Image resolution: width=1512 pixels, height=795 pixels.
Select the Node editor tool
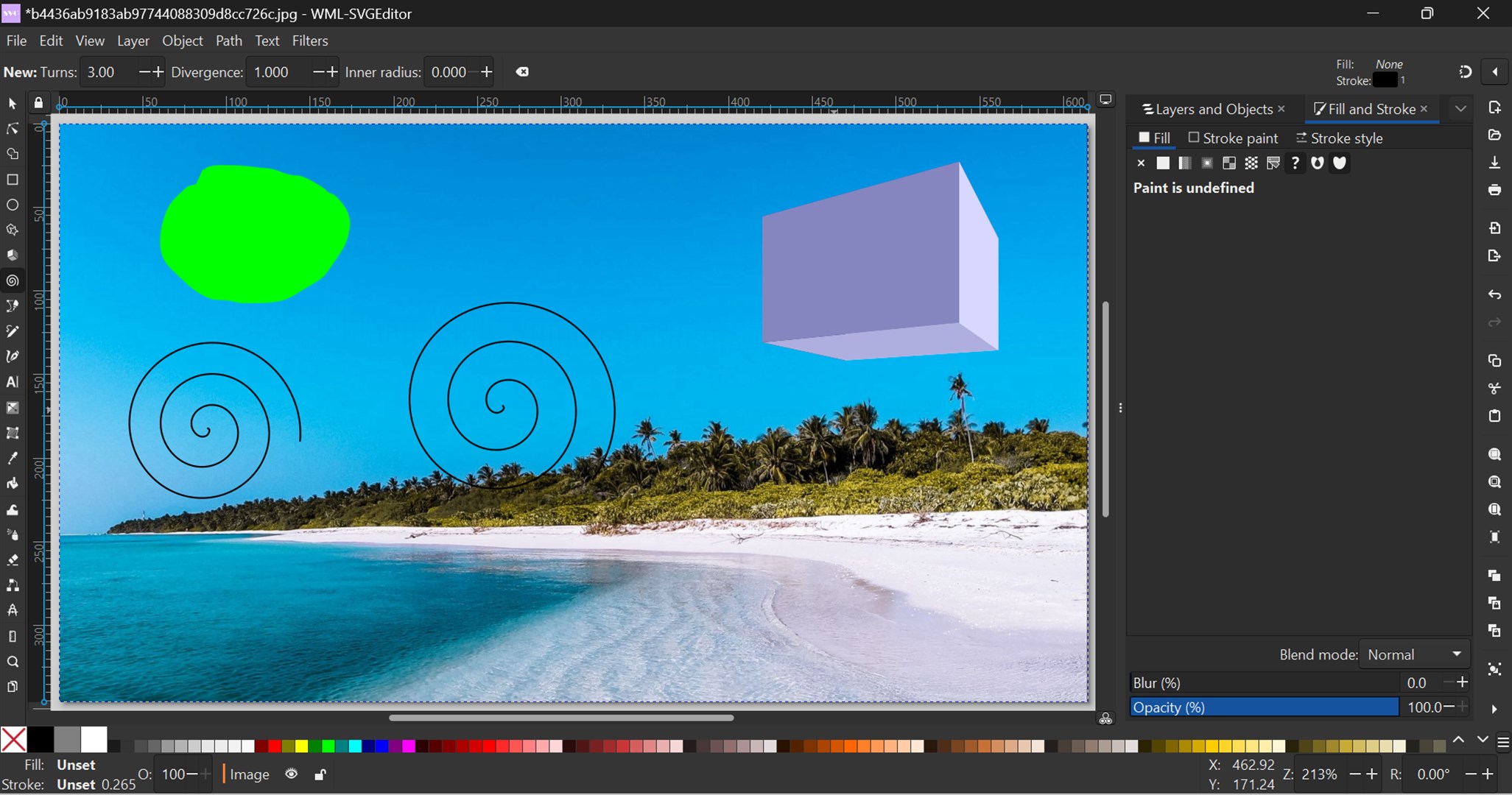point(14,128)
